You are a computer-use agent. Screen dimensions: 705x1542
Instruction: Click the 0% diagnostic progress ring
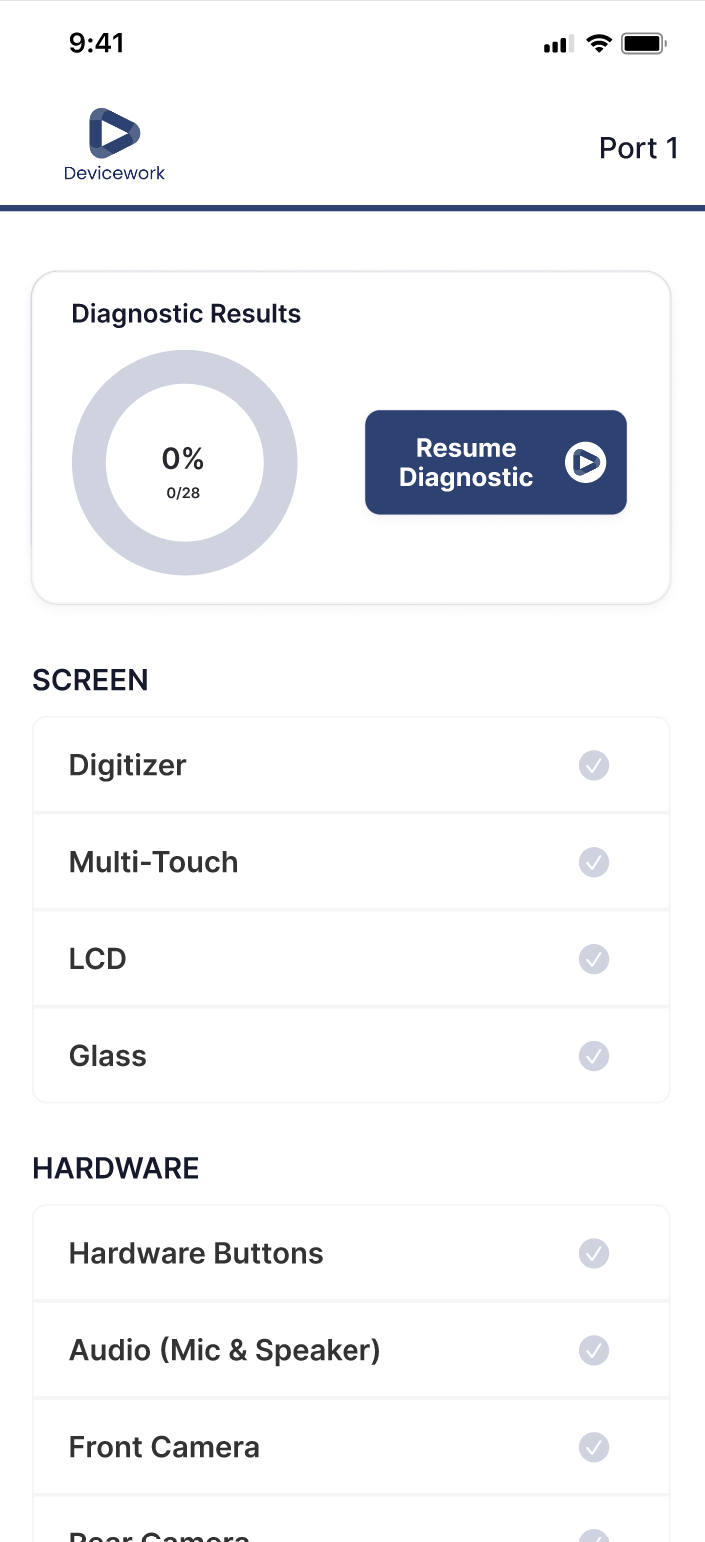184,463
